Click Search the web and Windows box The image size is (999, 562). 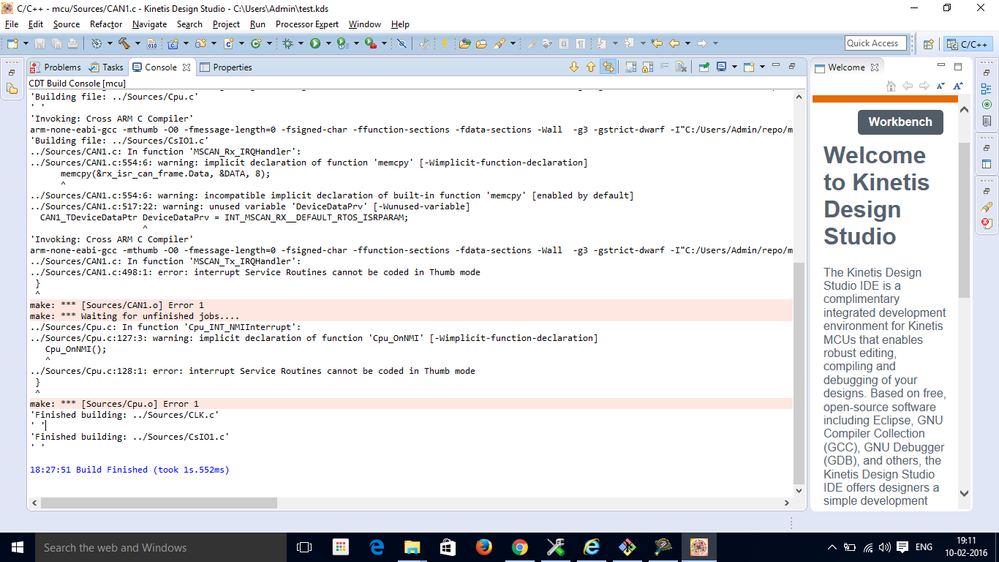159,547
